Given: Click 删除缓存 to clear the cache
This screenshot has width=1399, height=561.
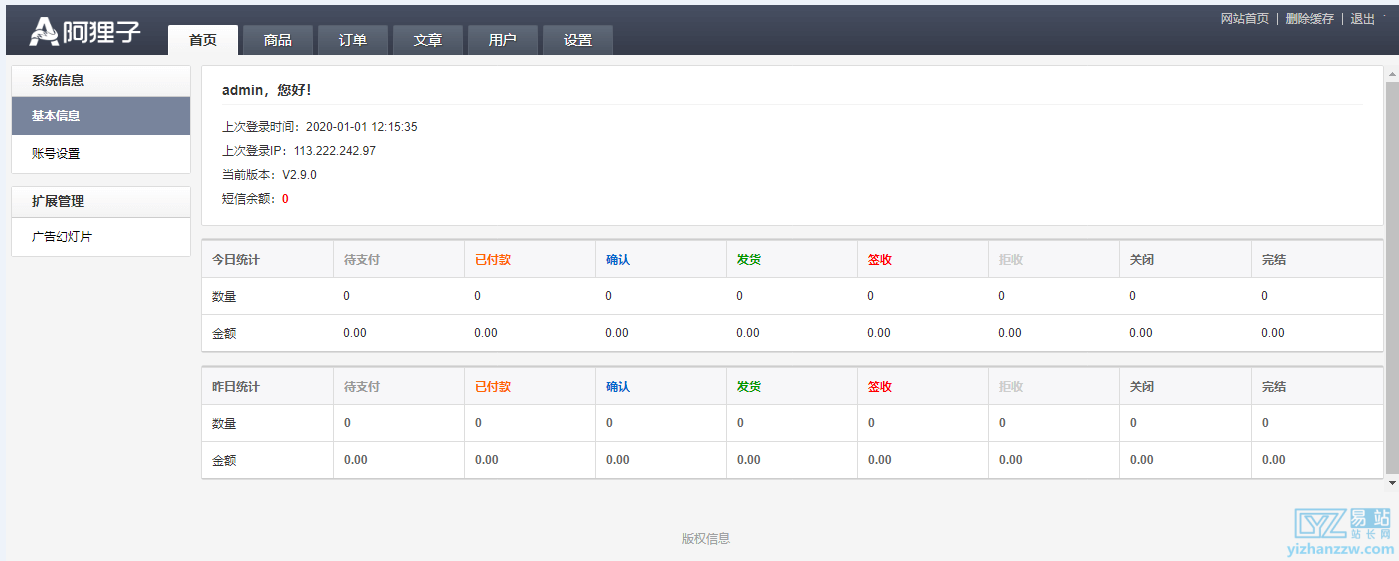Looking at the screenshot, I should [1309, 19].
